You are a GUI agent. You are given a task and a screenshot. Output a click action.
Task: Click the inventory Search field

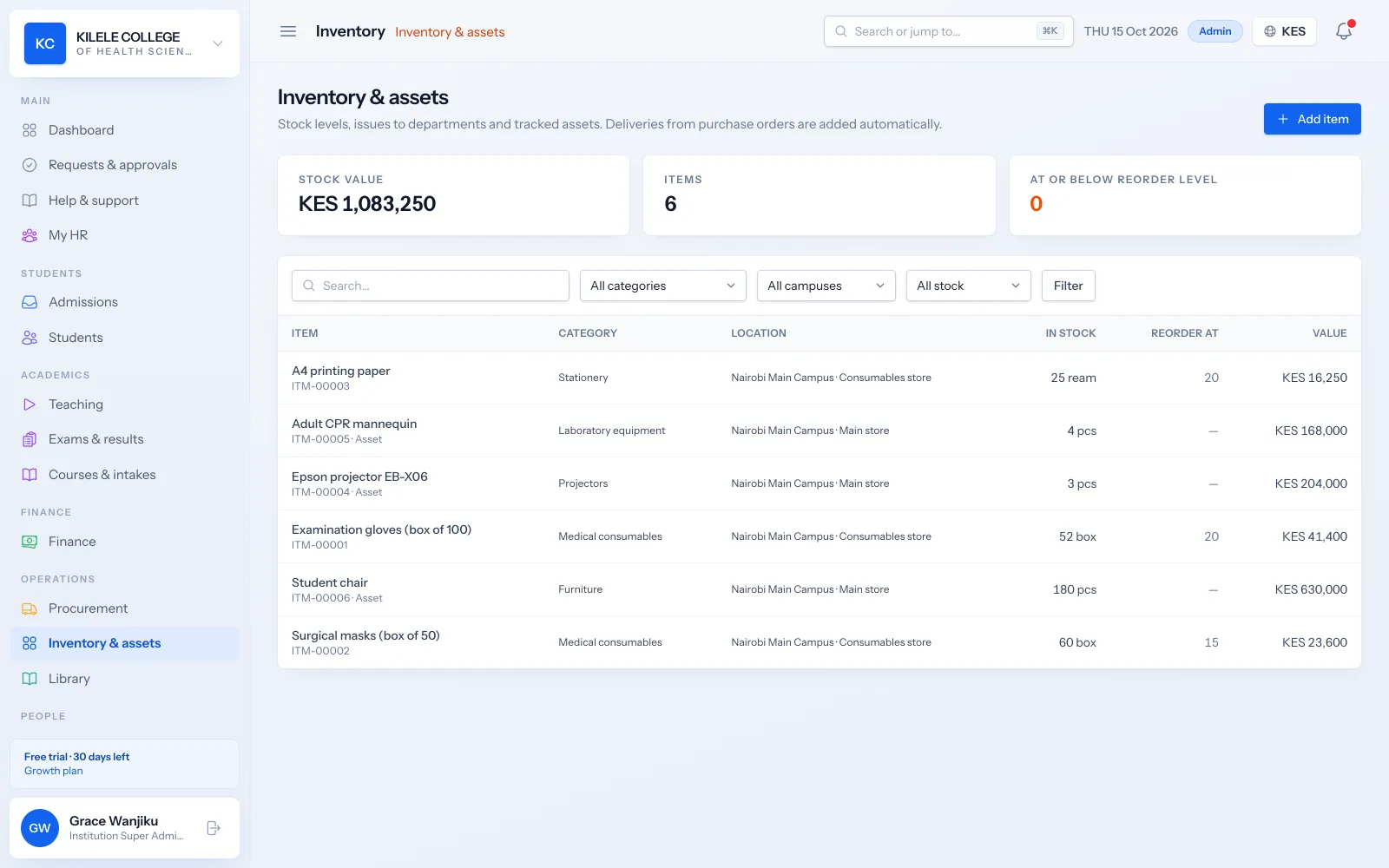coord(431,286)
